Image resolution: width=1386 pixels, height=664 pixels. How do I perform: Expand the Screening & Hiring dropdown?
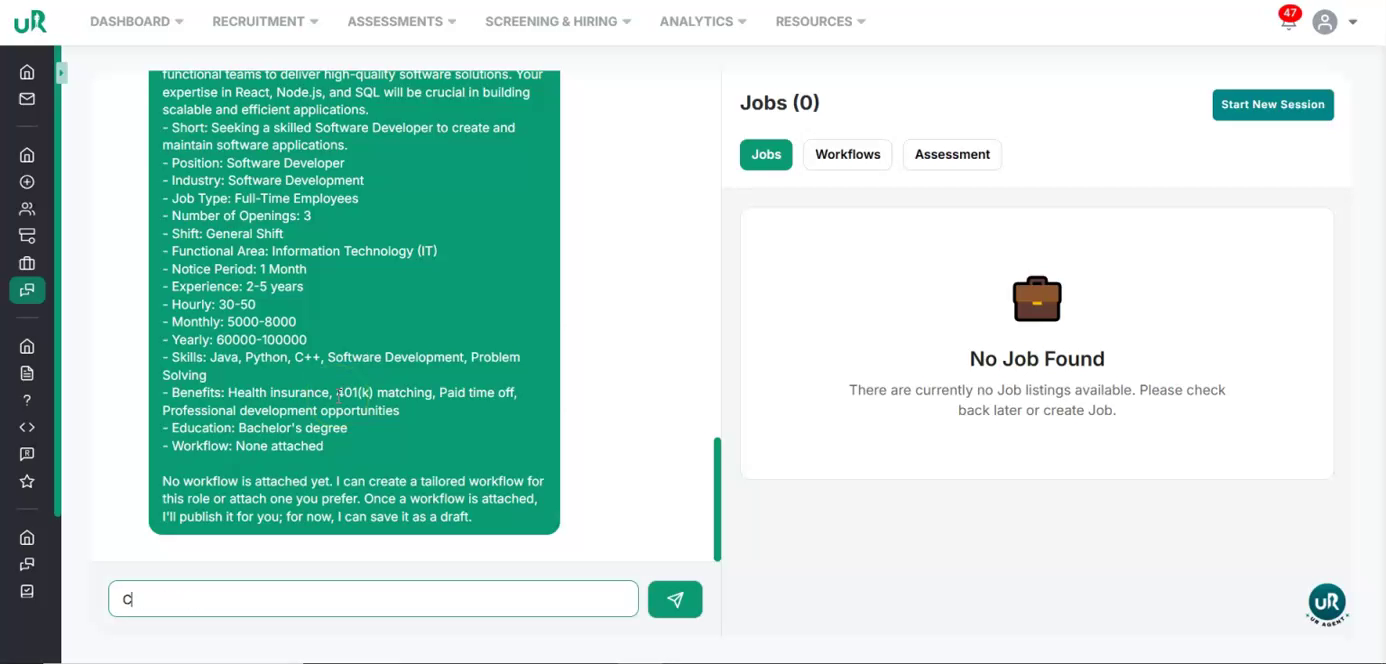tap(558, 21)
